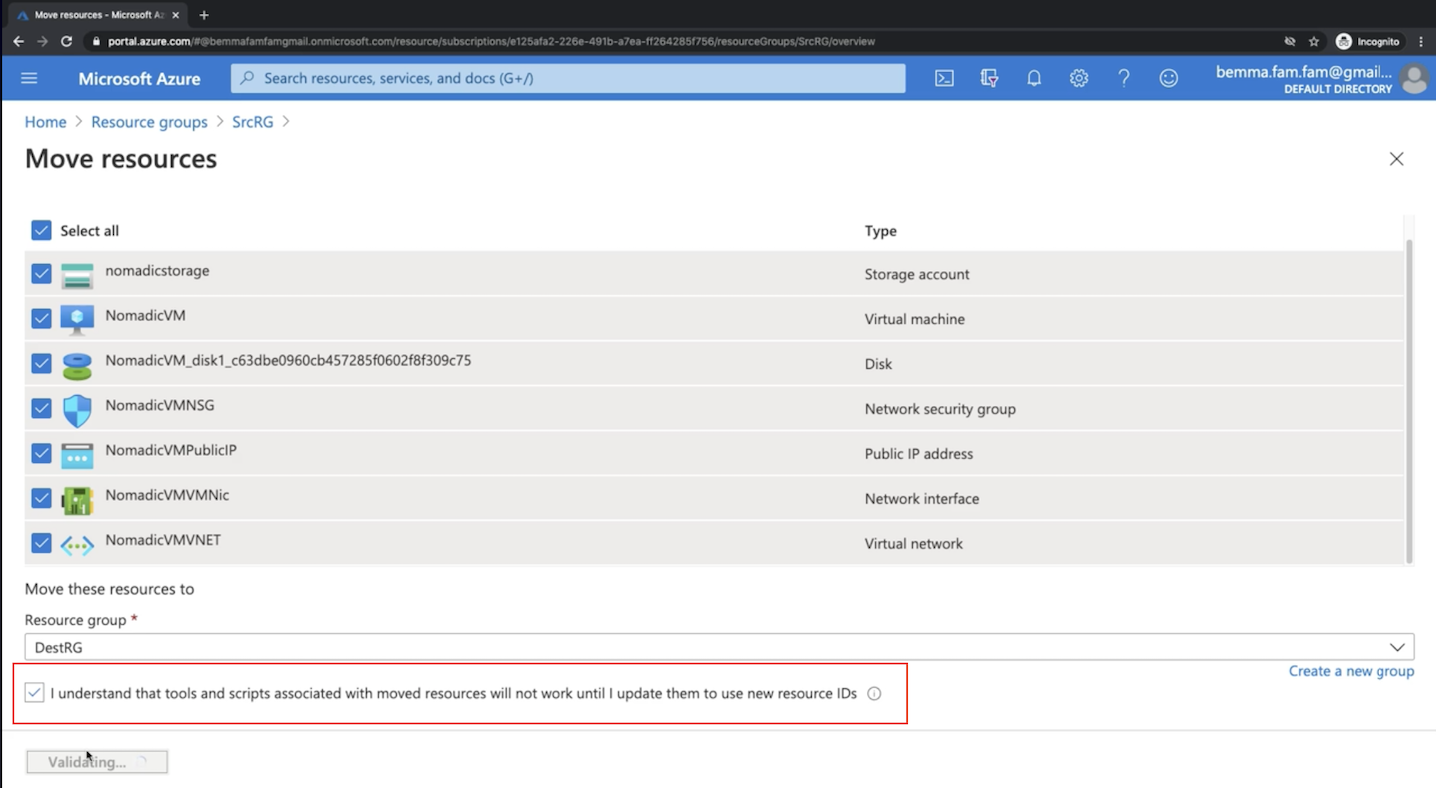Screen dimensions: 1436x788
Task: Toggle the Select all checkbox
Action: point(41,231)
